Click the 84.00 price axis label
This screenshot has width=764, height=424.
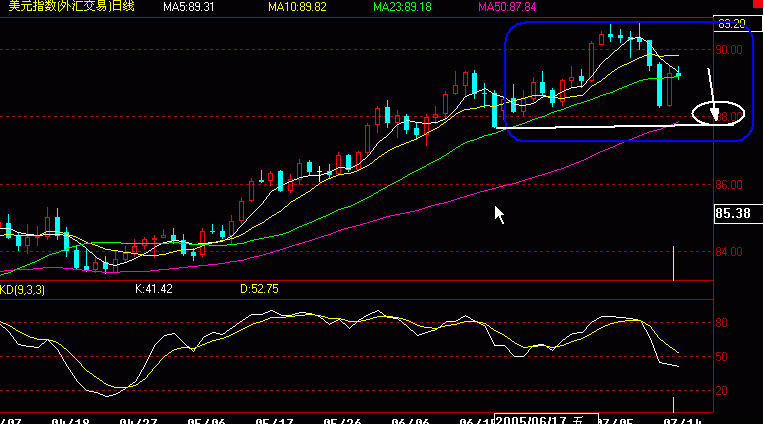click(729, 252)
